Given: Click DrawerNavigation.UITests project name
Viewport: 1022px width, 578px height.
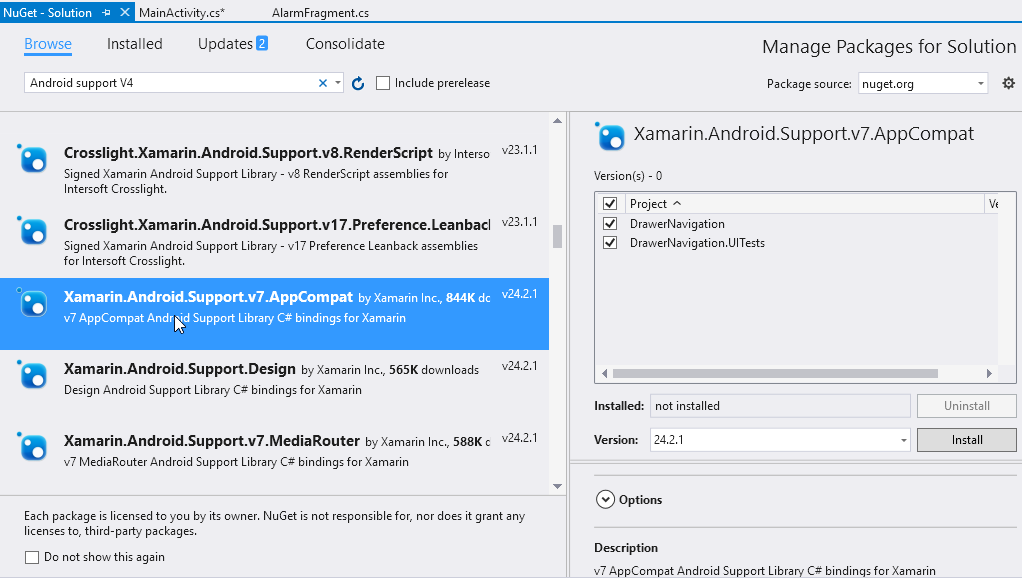Looking at the screenshot, I should coord(697,243).
